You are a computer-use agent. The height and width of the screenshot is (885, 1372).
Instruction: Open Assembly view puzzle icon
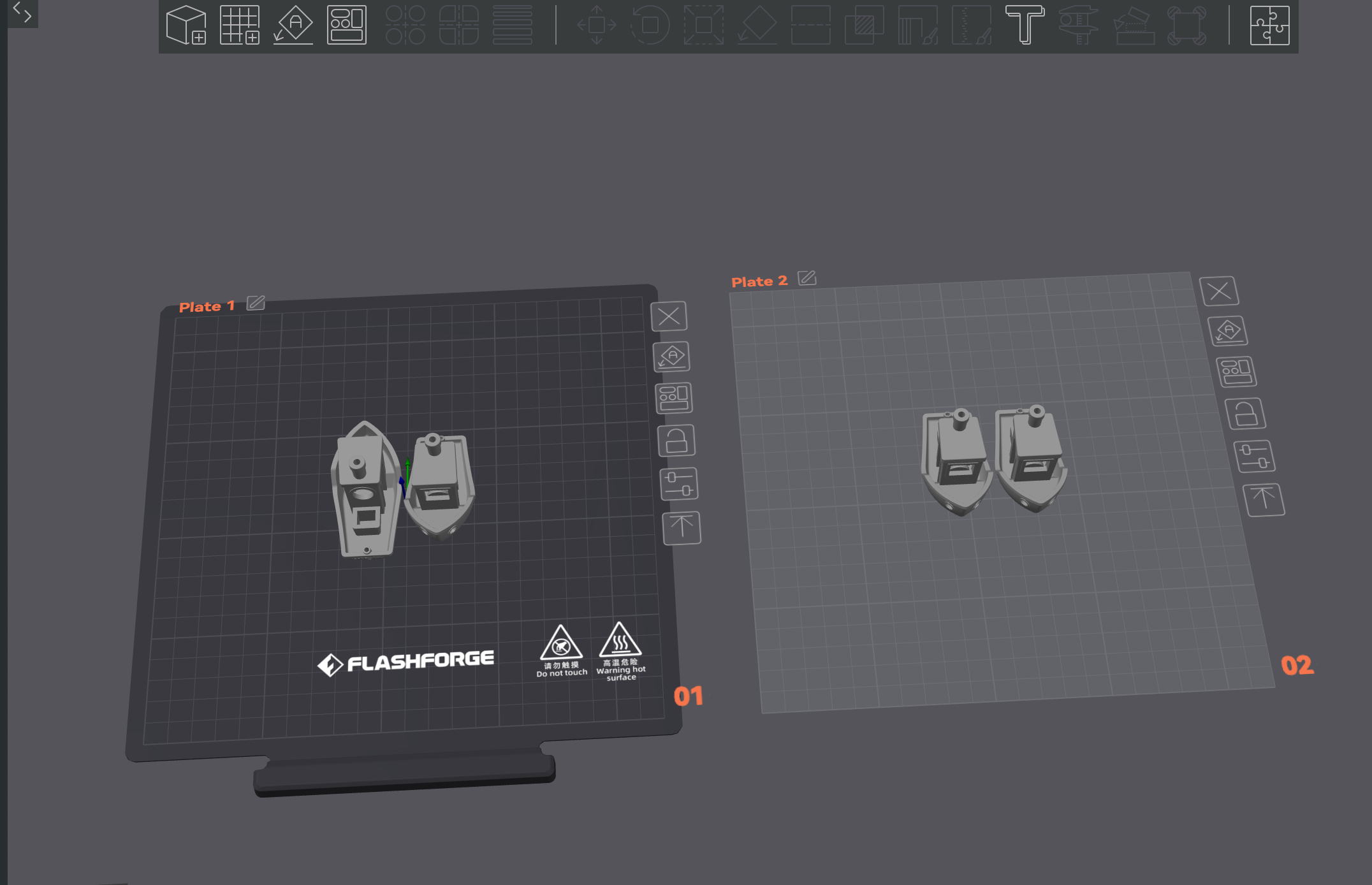click(1270, 26)
